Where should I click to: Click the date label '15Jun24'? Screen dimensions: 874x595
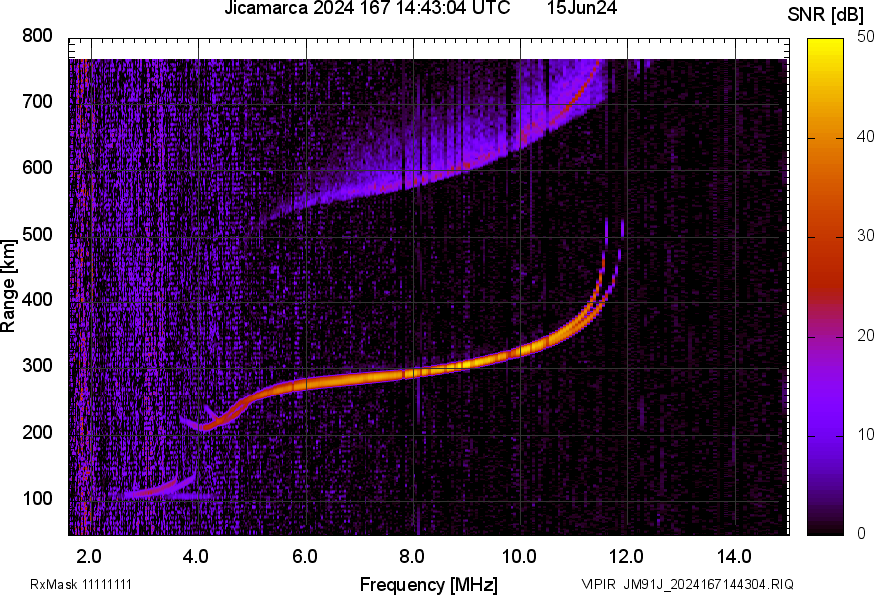[582, 8]
